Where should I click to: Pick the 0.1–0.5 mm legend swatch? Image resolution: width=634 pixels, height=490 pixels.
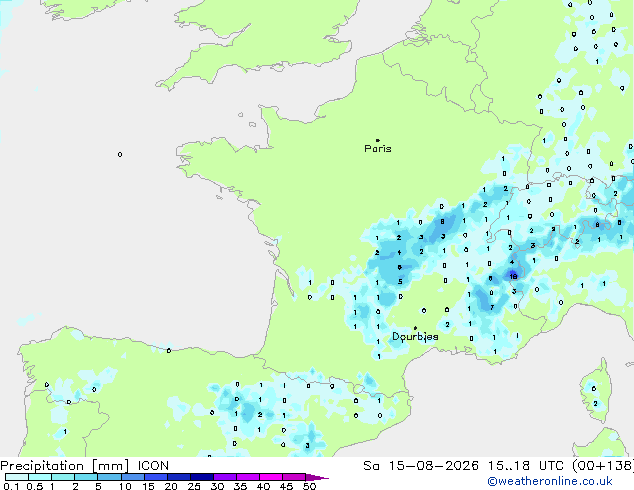click(17, 477)
